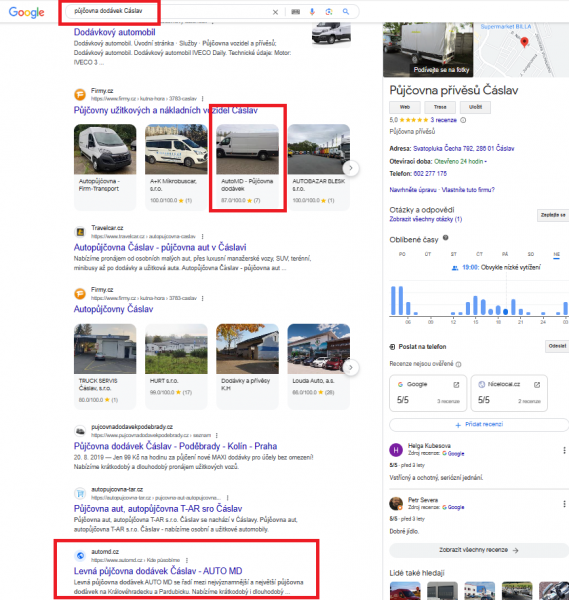The height and width of the screenshot is (600, 569).
Task: Open the Dodávkový automobil result
Action: 114,32
